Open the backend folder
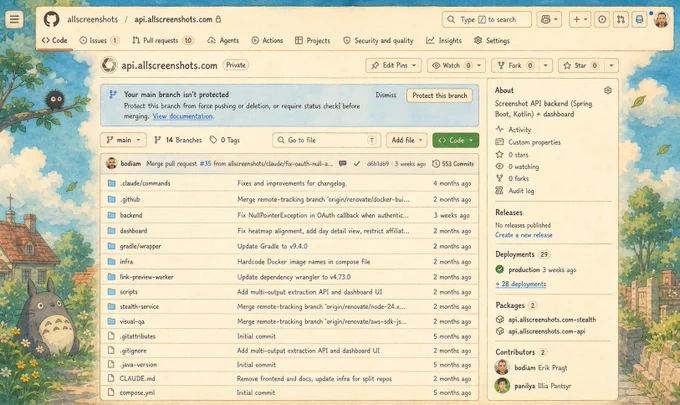The image size is (680, 405). click(131, 215)
